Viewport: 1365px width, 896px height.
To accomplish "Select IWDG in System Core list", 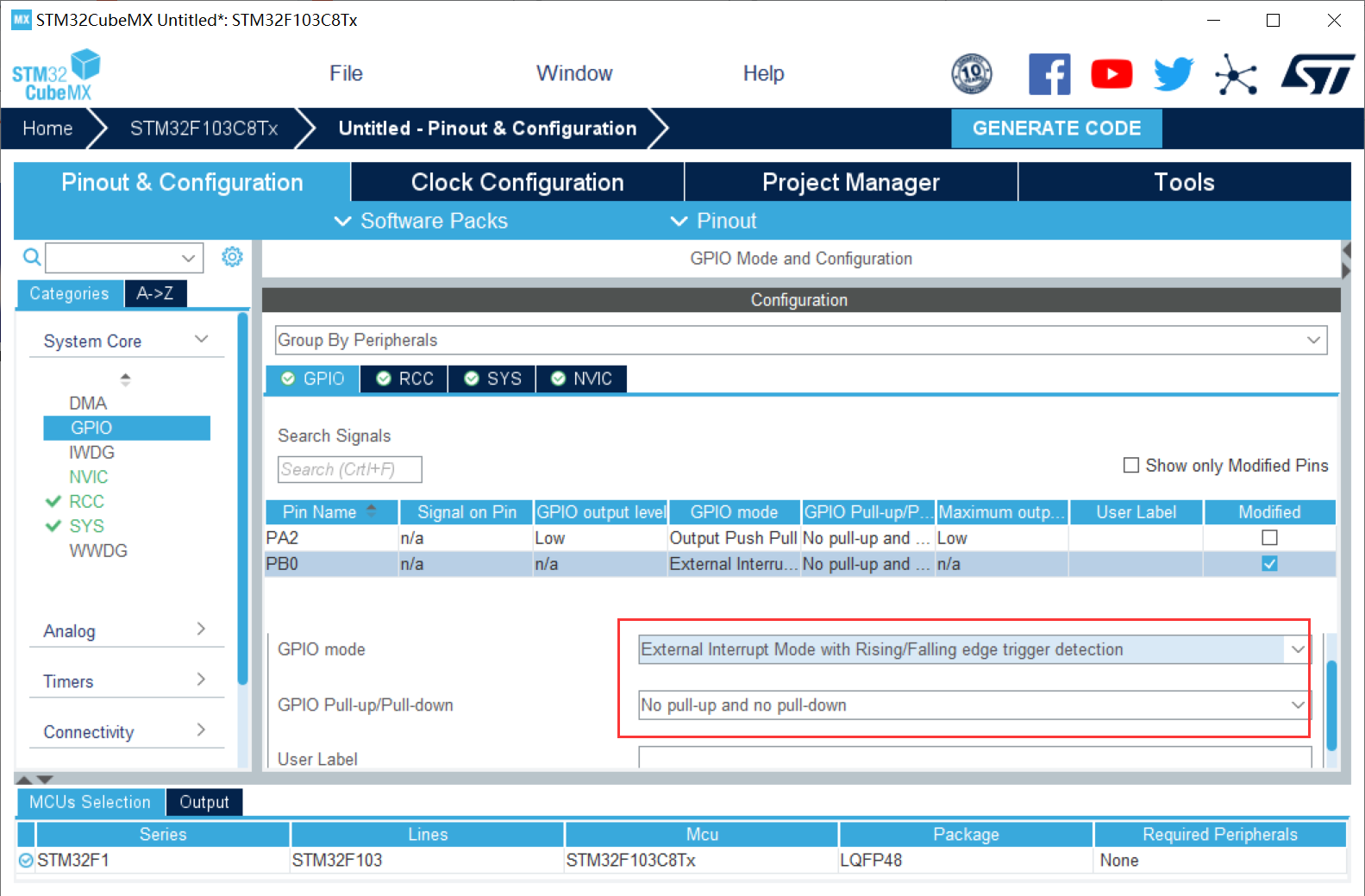I will (91, 452).
